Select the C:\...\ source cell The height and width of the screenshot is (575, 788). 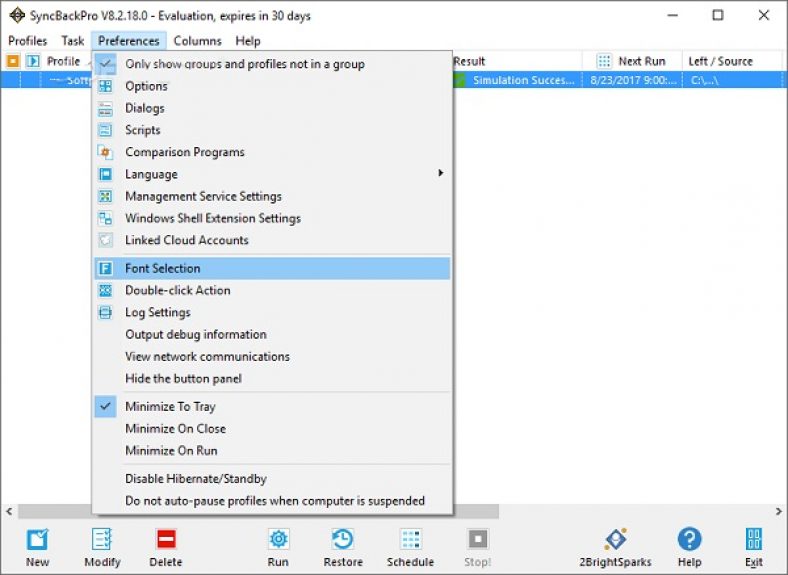pos(733,80)
